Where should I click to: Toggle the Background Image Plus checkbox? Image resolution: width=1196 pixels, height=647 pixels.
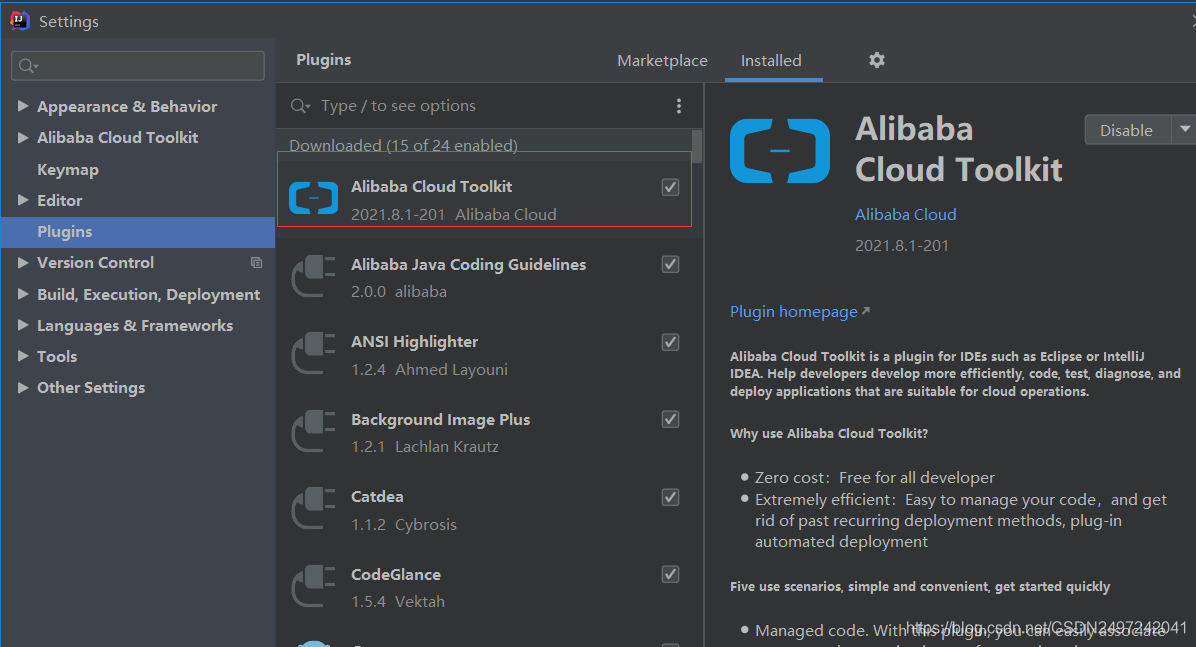pos(670,419)
